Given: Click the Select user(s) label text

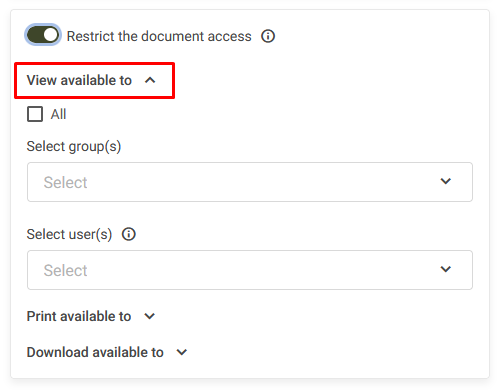Looking at the screenshot, I should click(x=69, y=234).
